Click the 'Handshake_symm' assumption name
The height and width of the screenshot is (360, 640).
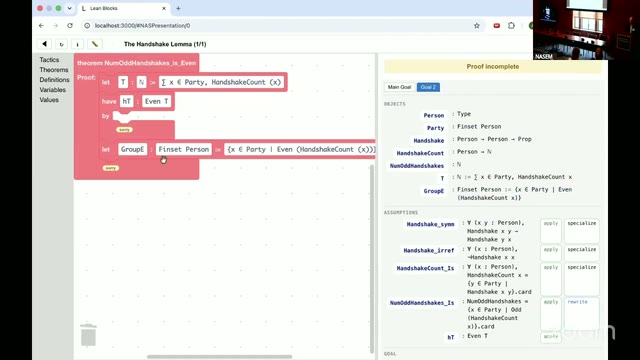430,224
